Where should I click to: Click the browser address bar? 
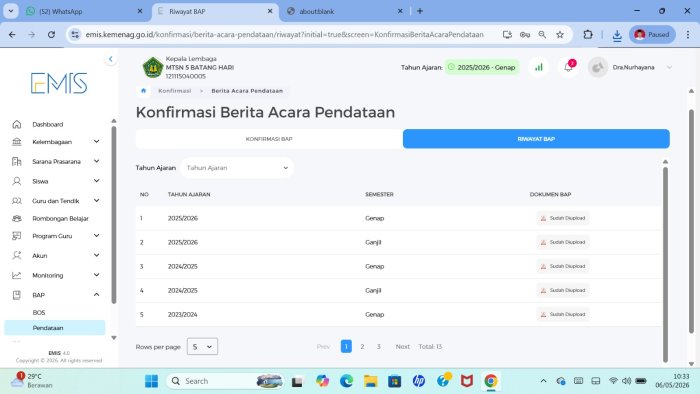[x=284, y=34]
